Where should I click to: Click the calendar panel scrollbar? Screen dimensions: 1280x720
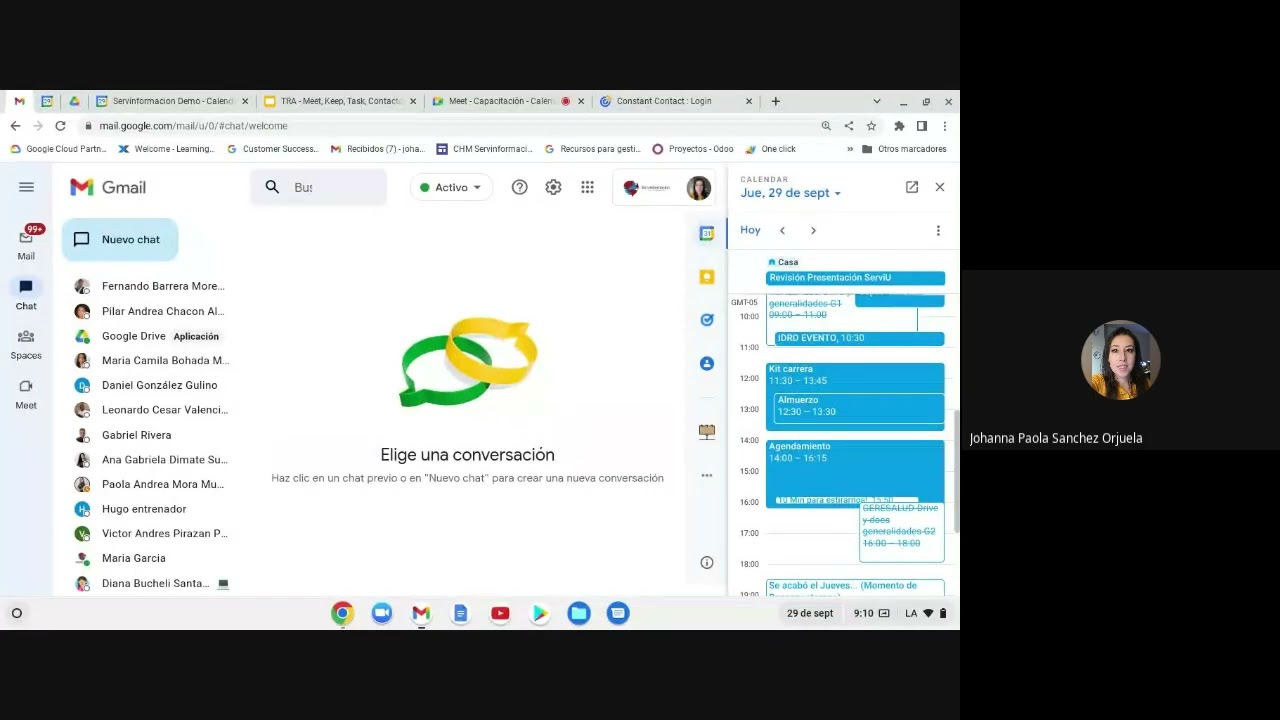click(x=955, y=470)
